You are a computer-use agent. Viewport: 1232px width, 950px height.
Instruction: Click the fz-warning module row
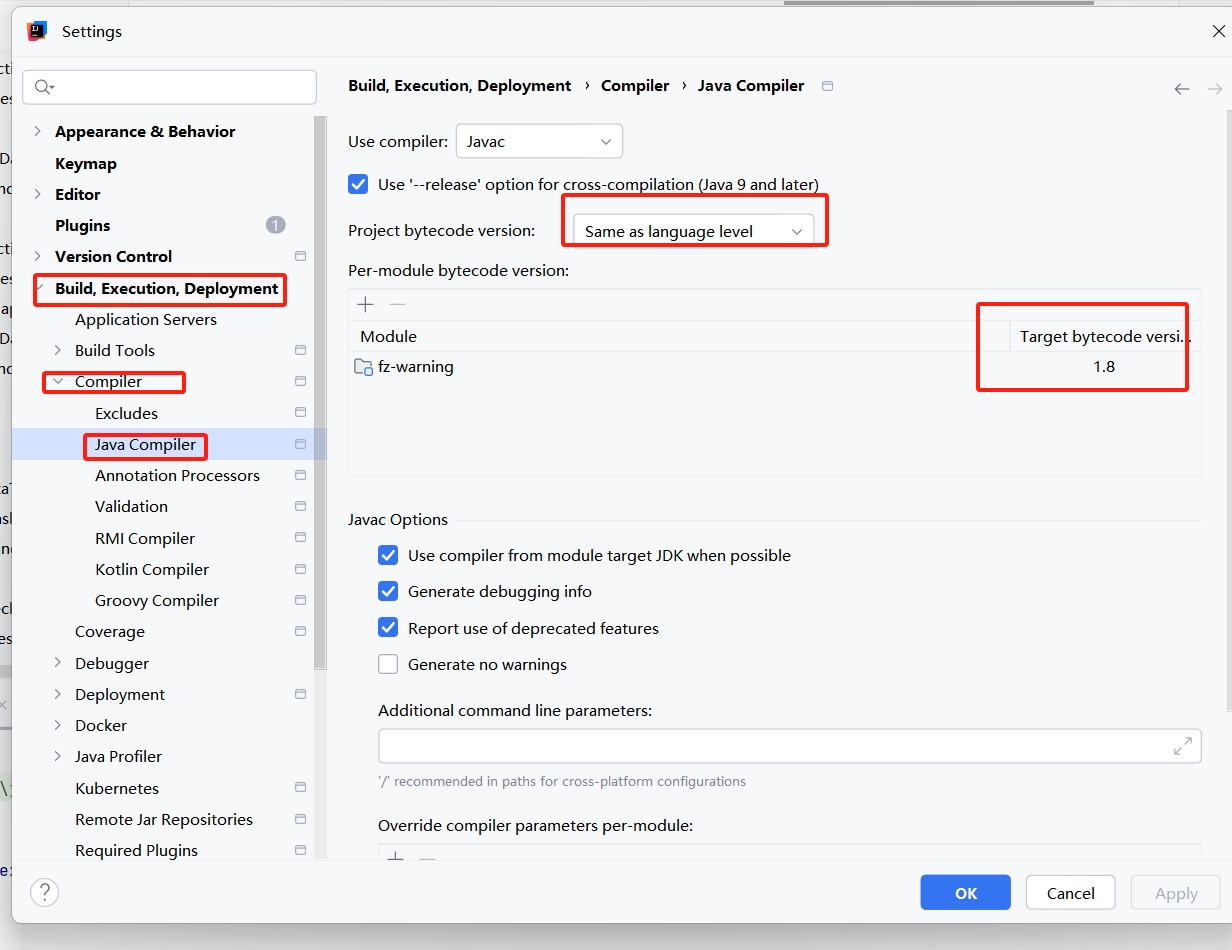coord(774,367)
